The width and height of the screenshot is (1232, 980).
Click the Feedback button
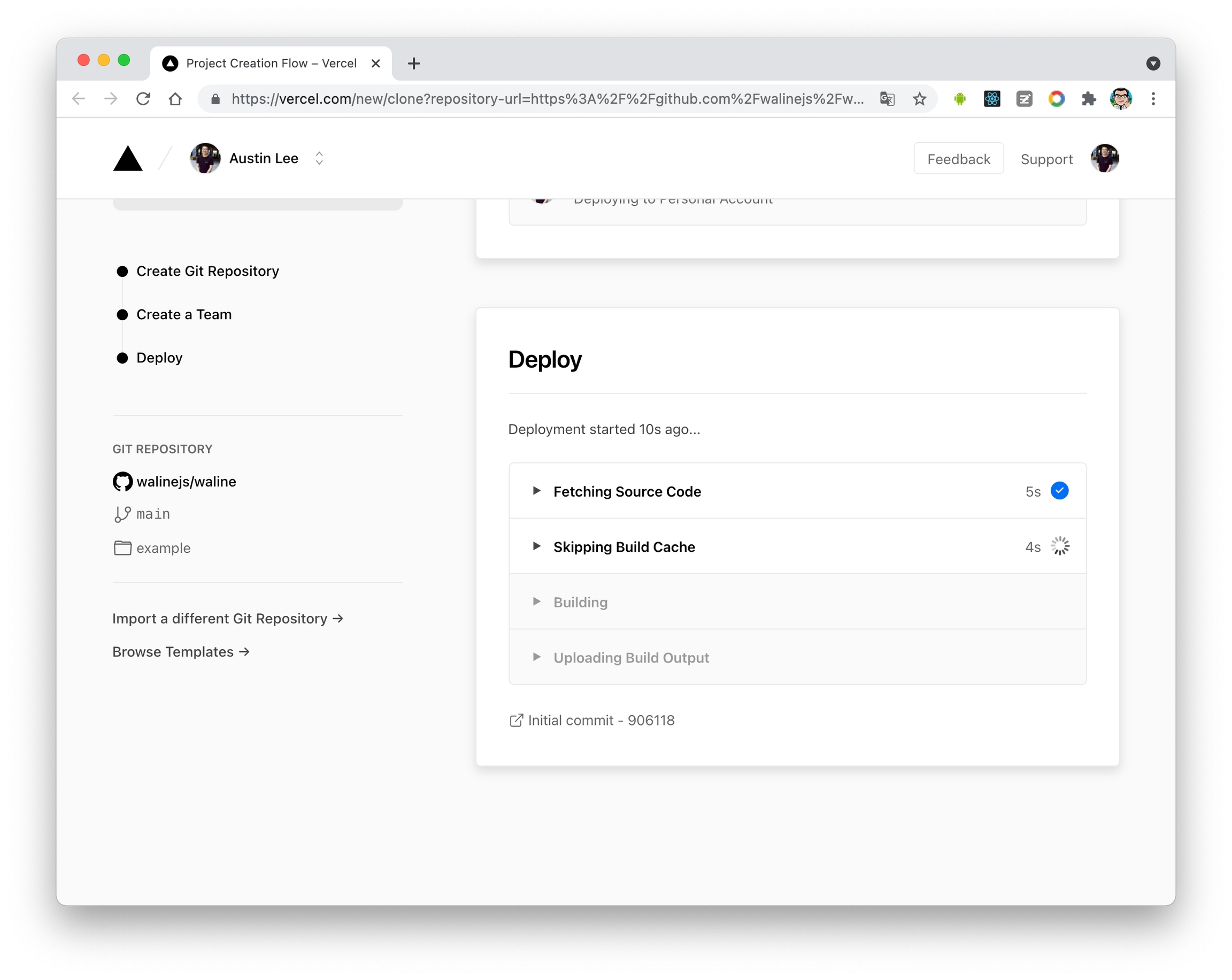click(958, 159)
